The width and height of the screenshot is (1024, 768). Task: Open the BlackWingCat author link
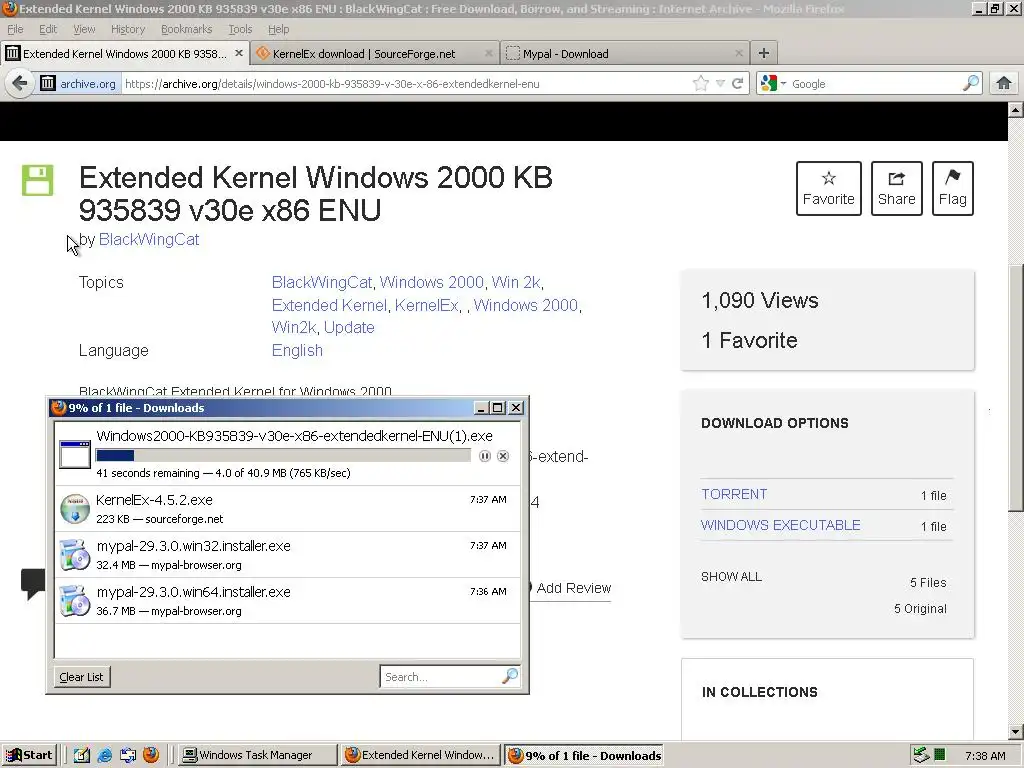point(149,240)
